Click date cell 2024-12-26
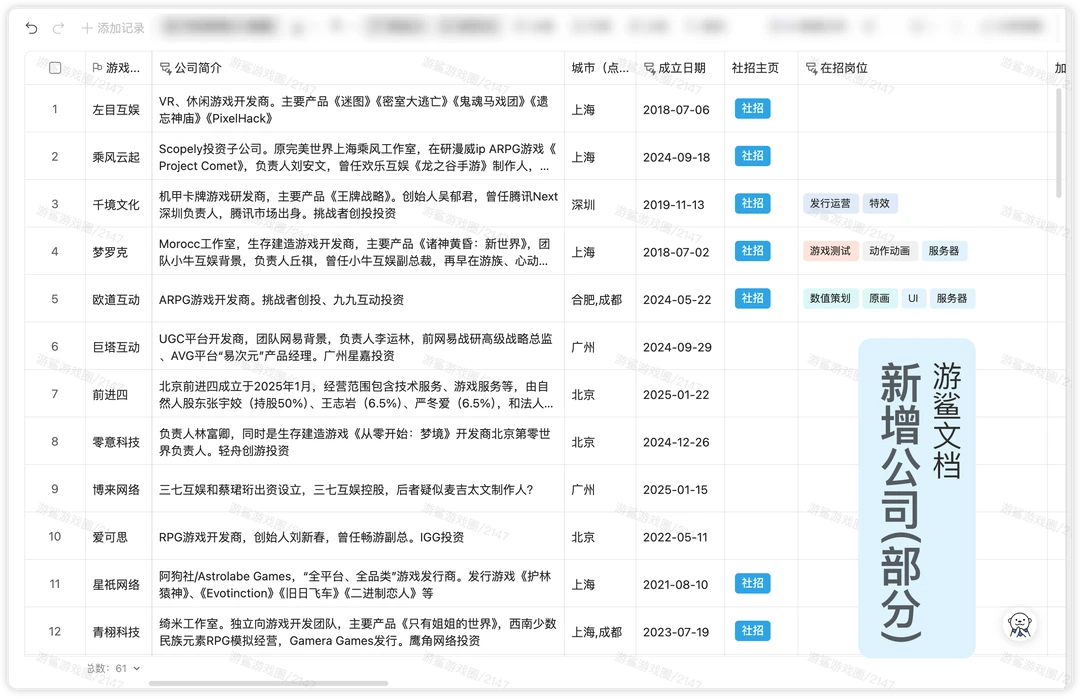Screen dimensions: 1080x697 tap(680, 442)
